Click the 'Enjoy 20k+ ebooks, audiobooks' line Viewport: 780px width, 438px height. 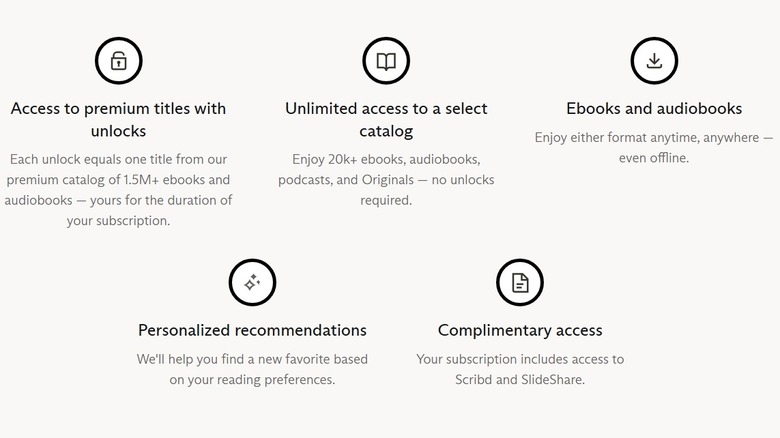point(386,158)
